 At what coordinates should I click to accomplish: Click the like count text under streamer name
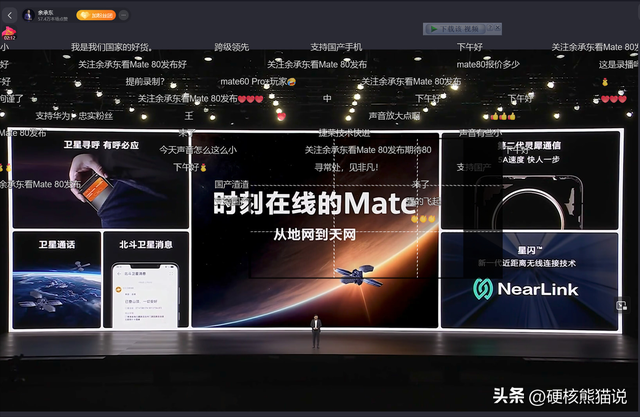tap(53, 19)
